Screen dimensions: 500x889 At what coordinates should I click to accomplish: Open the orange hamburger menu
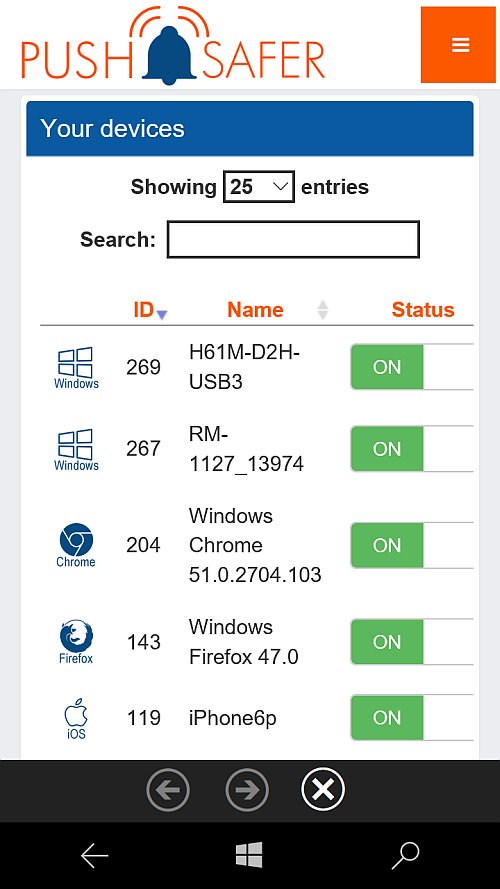point(458,45)
